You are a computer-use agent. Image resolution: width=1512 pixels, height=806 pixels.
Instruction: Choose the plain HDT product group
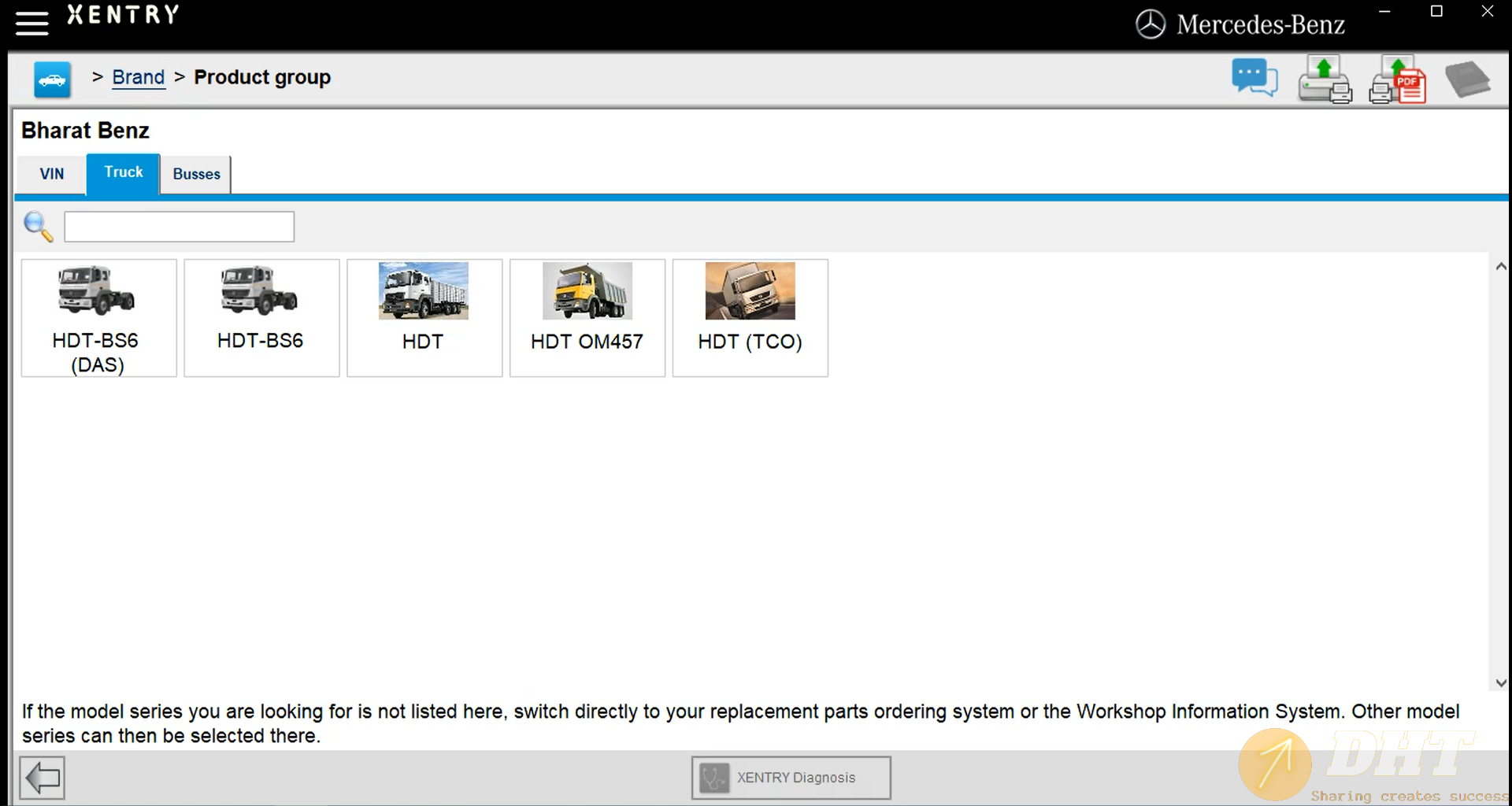click(424, 318)
